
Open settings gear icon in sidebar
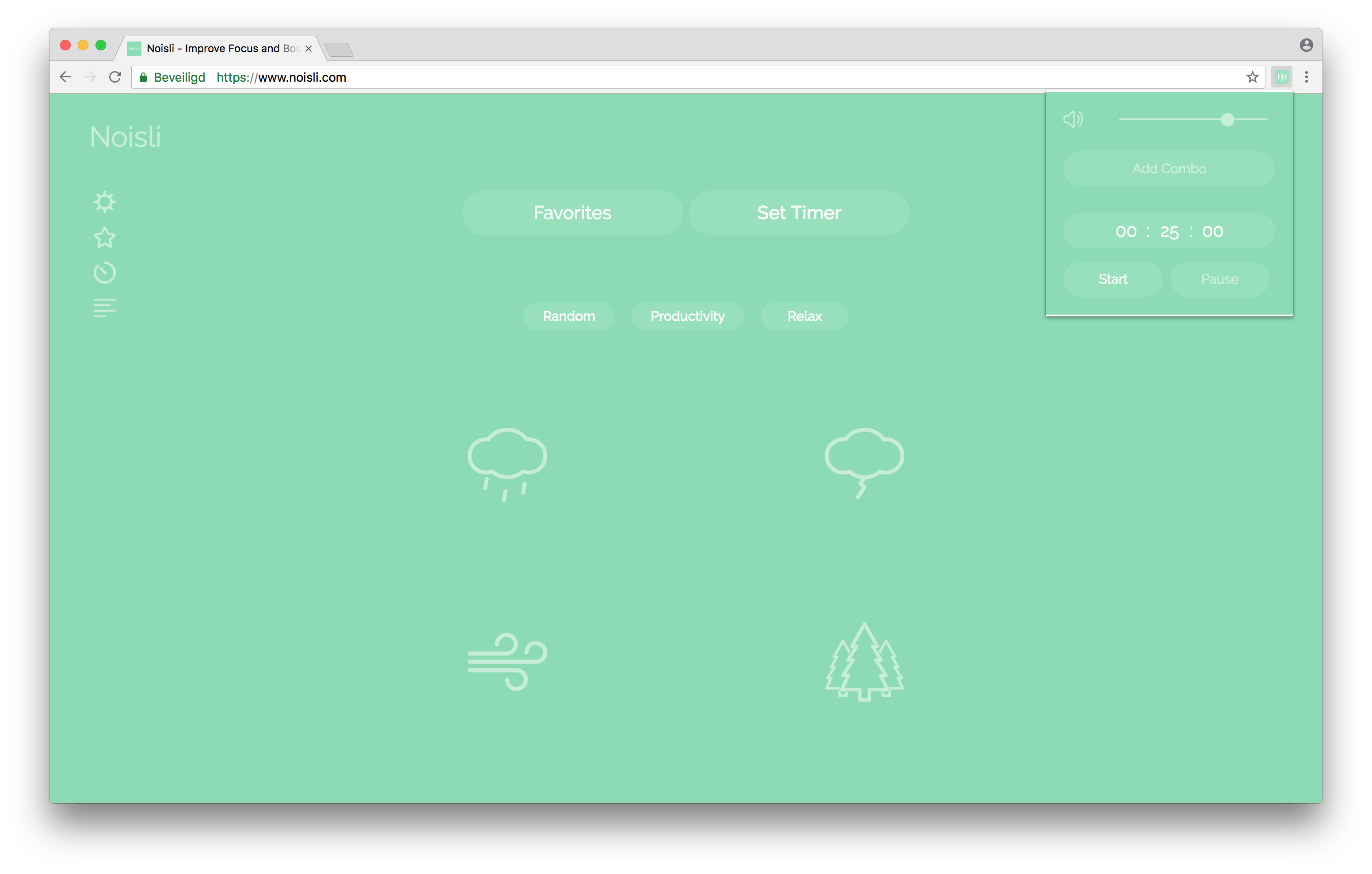(104, 201)
